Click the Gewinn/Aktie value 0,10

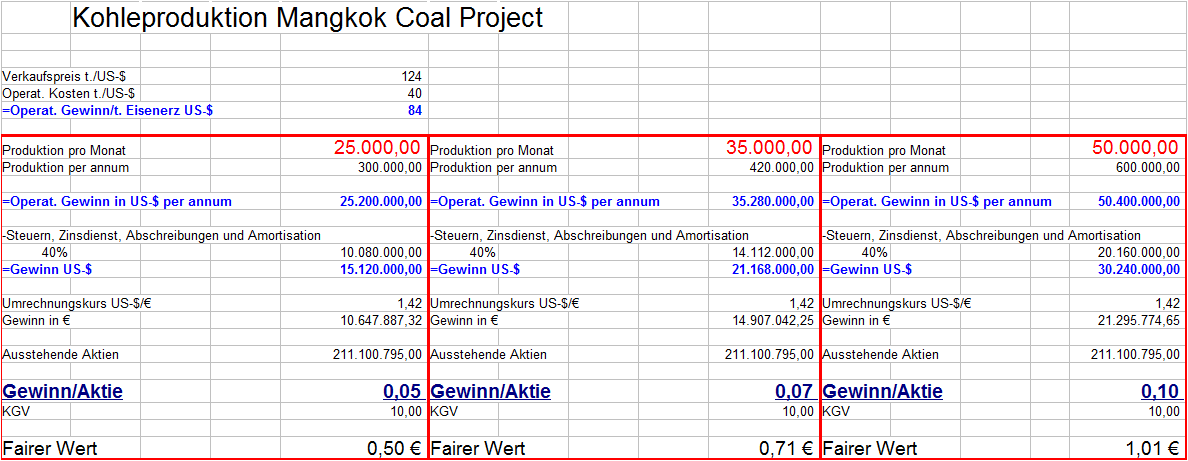pyautogui.click(x=1160, y=391)
